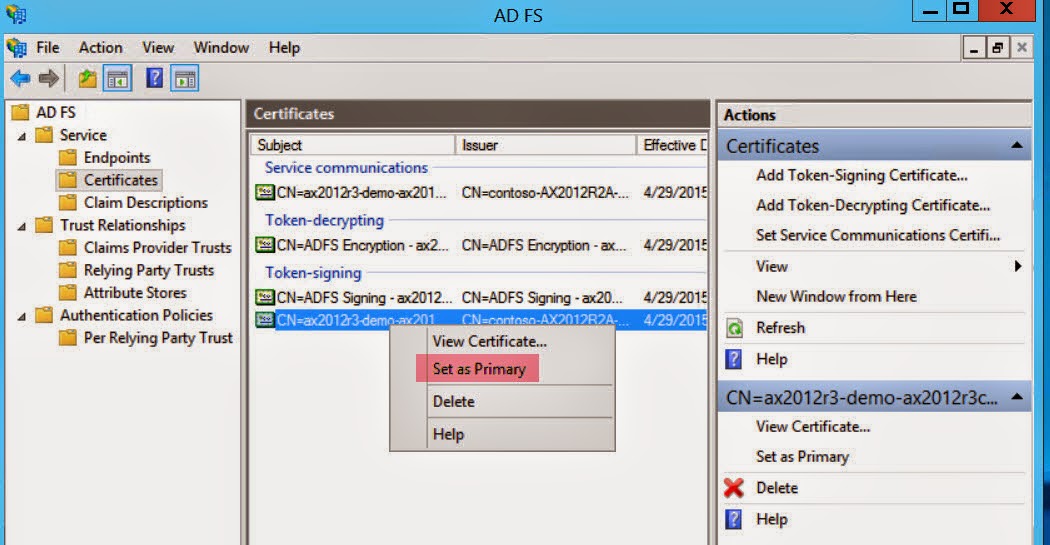Click the ADFS Signing certificate icon
This screenshot has height=545, width=1050.
click(x=265, y=297)
